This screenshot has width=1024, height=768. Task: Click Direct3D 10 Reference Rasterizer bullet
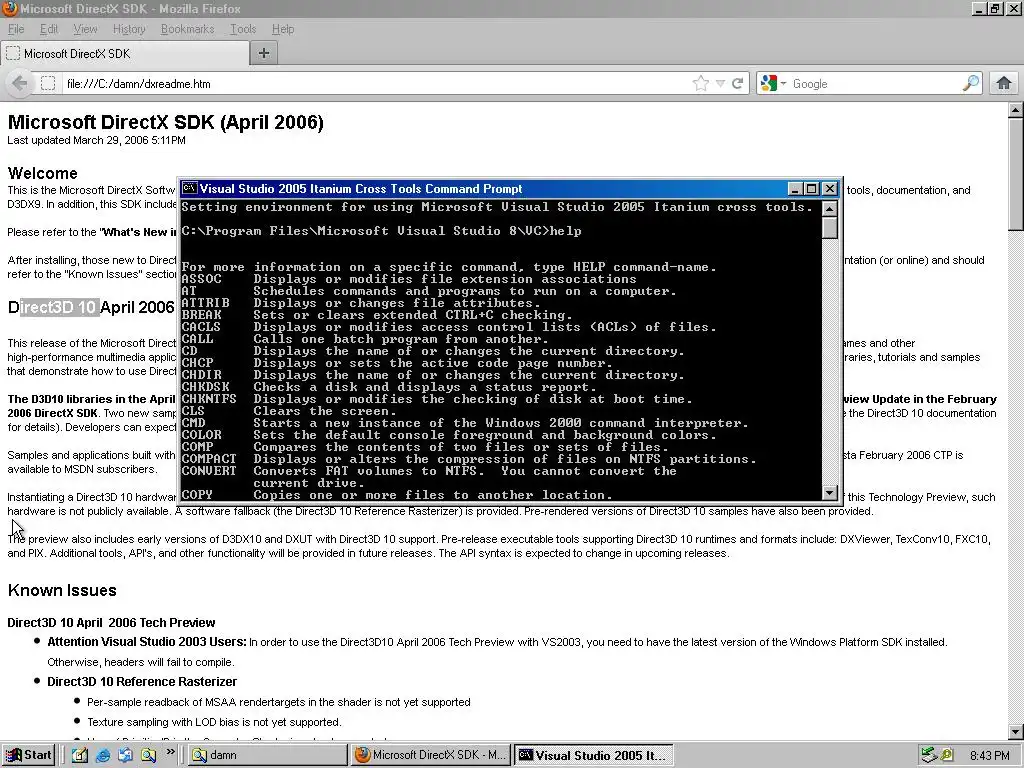click(x=142, y=682)
